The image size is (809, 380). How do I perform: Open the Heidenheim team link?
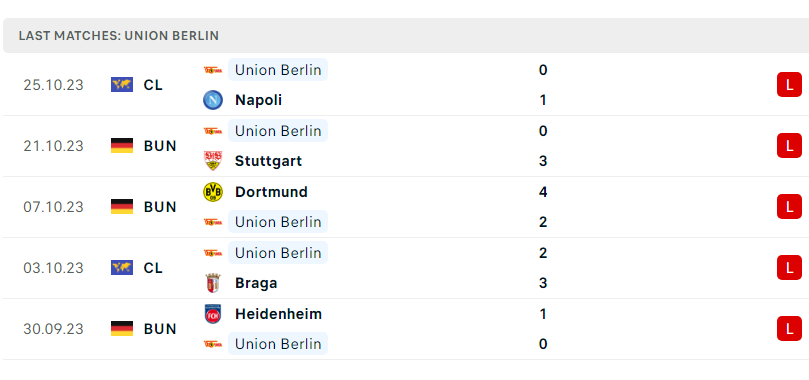point(278,314)
